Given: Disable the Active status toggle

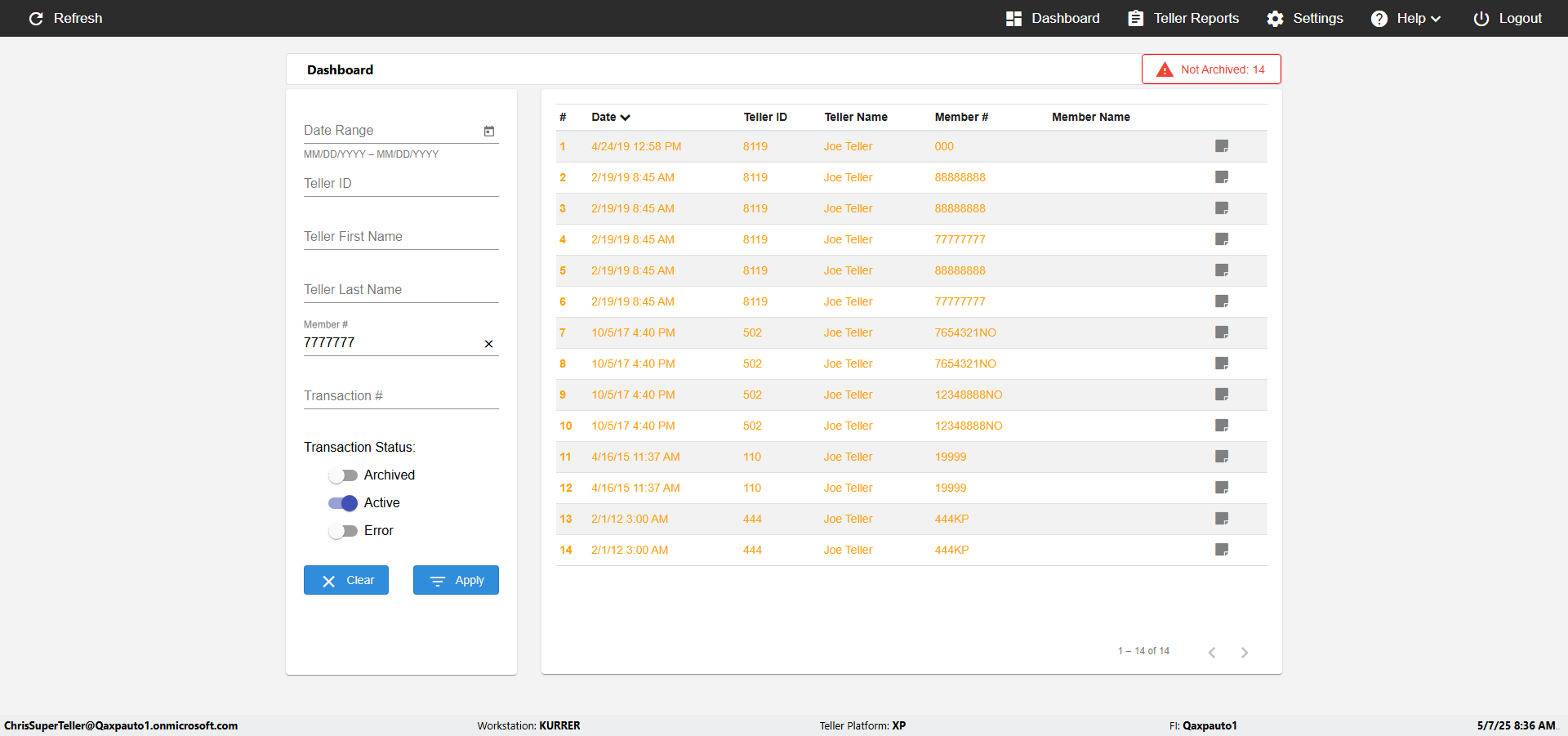Looking at the screenshot, I should click(343, 503).
